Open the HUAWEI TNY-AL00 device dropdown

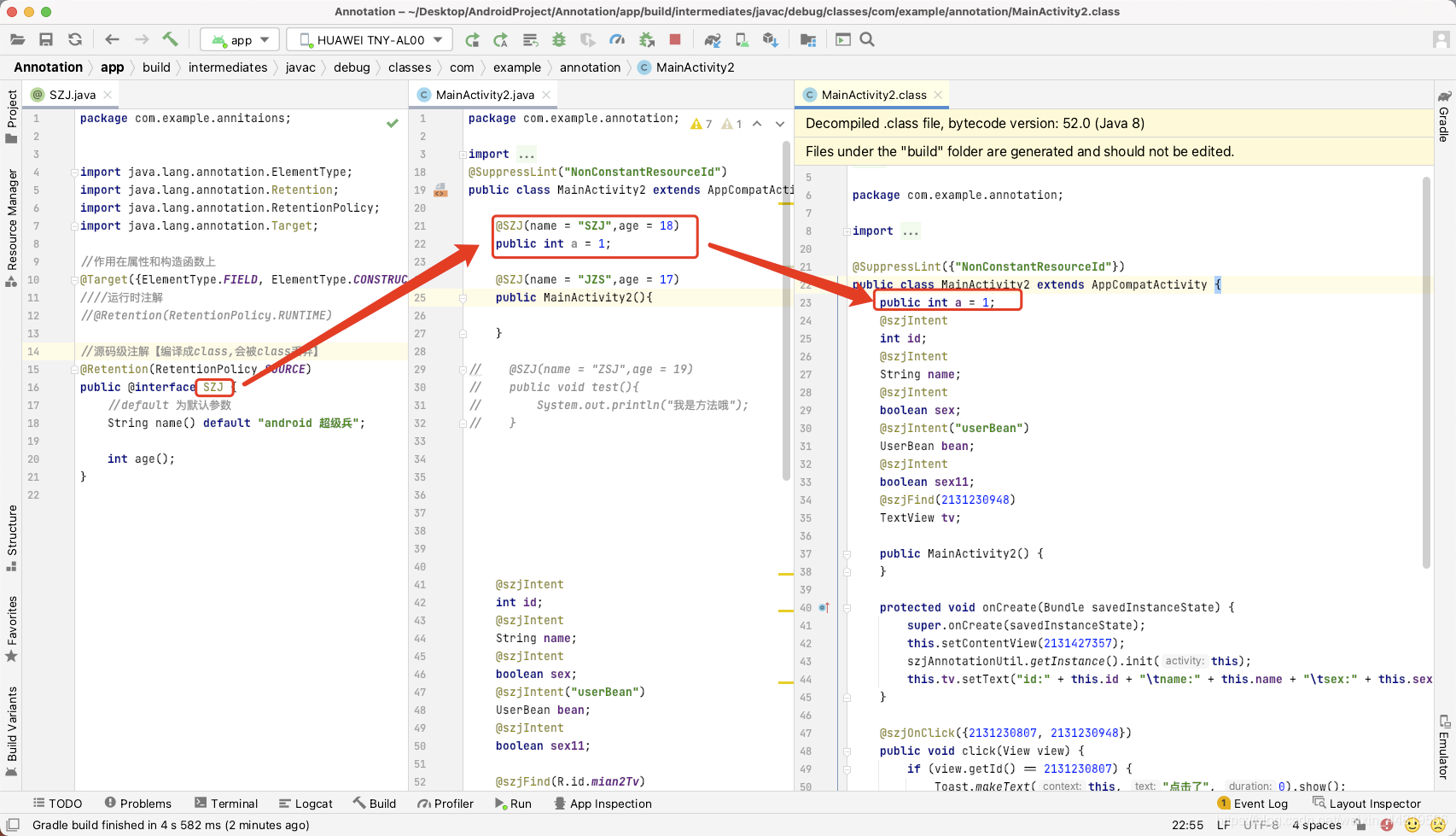pos(370,40)
